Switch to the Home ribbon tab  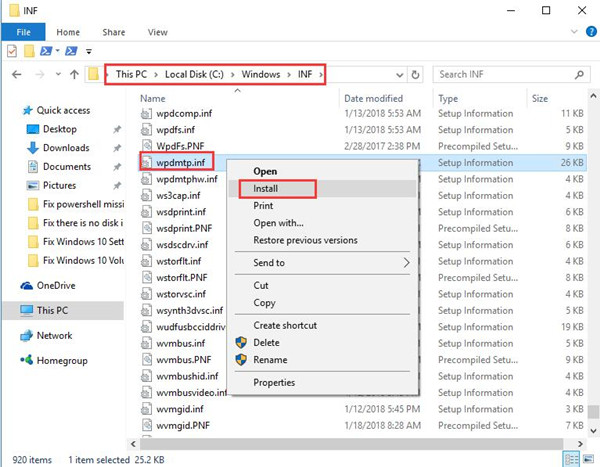[x=68, y=32]
